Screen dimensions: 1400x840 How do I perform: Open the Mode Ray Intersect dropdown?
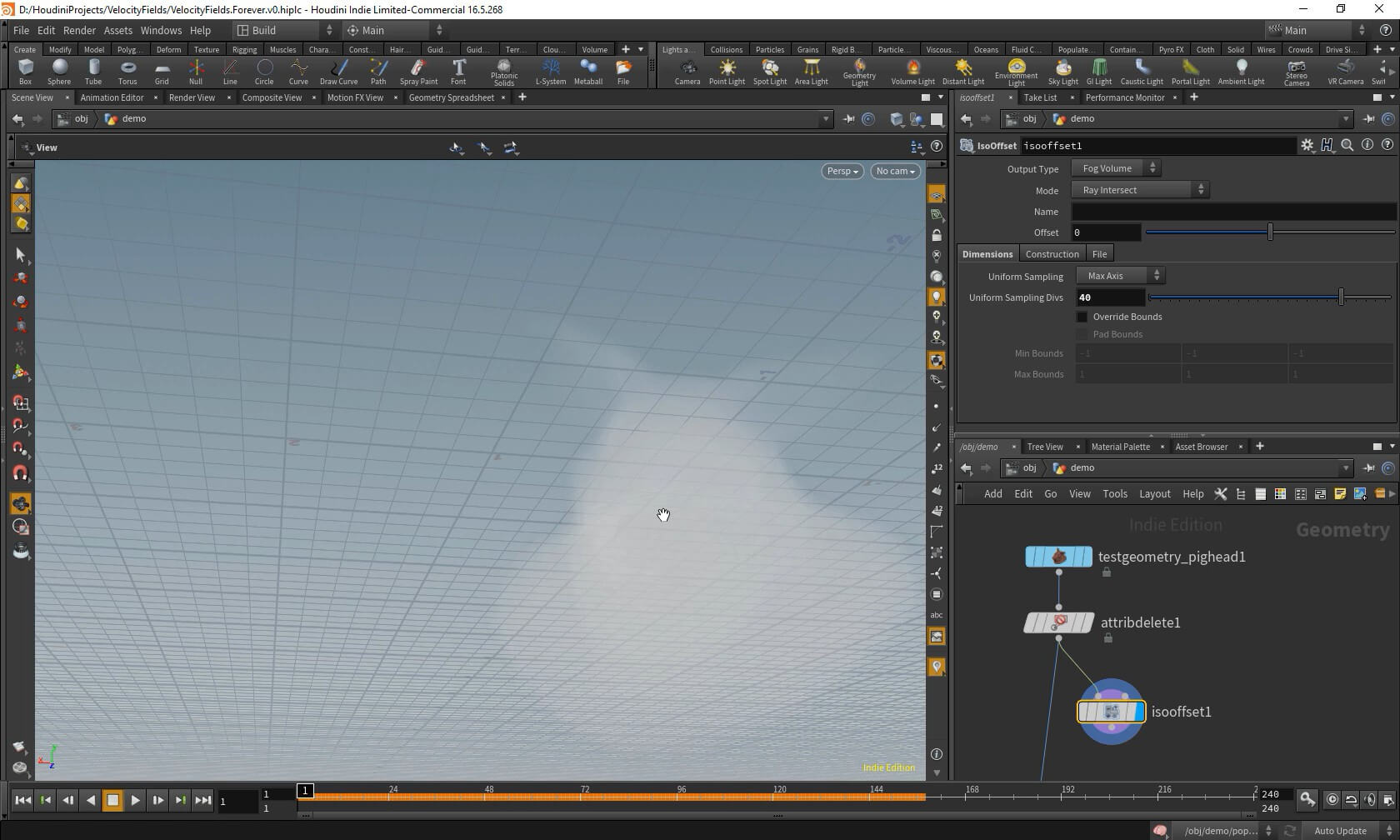tap(1139, 190)
